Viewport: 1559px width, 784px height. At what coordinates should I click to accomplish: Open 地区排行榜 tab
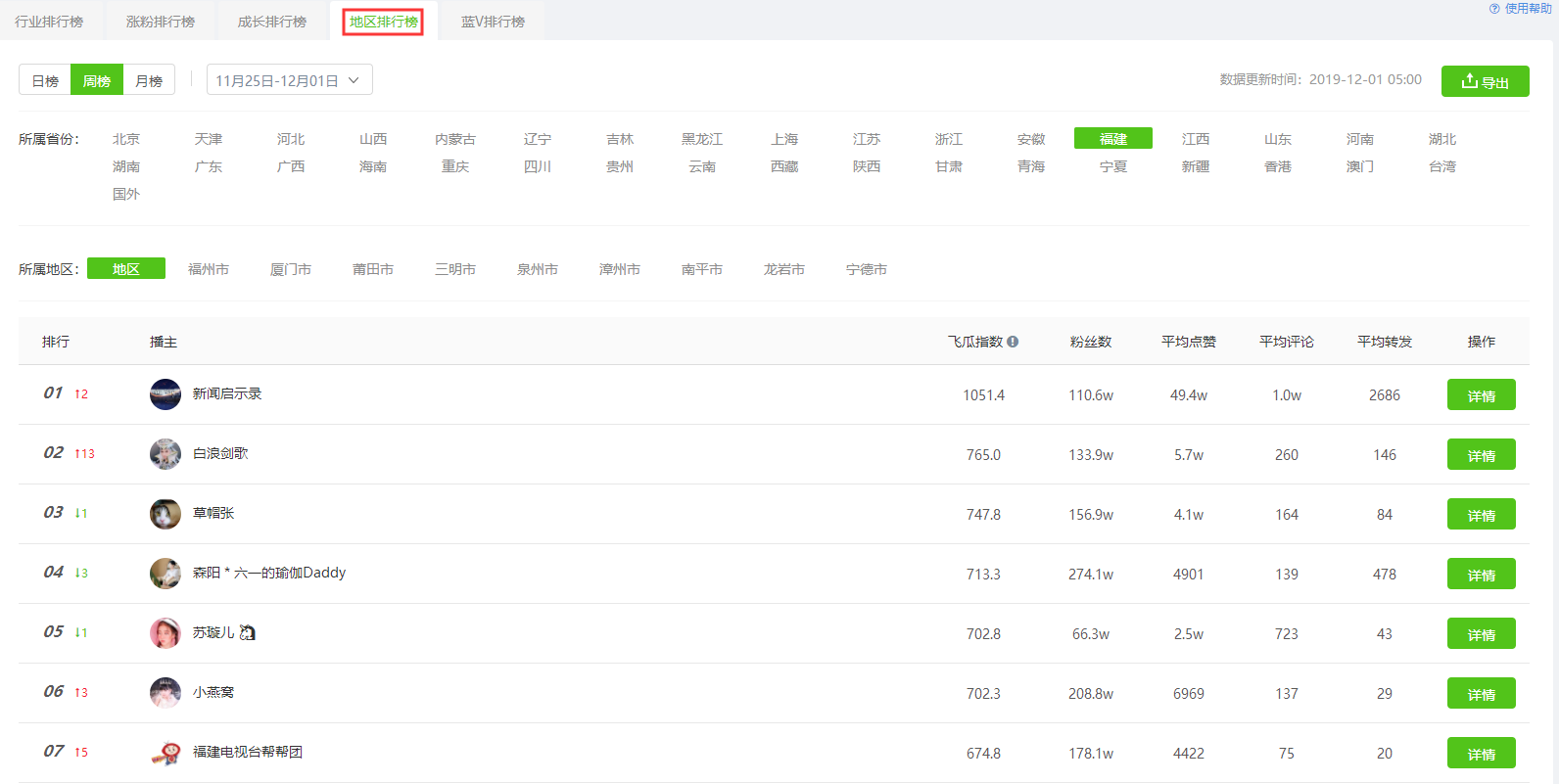(x=383, y=22)
